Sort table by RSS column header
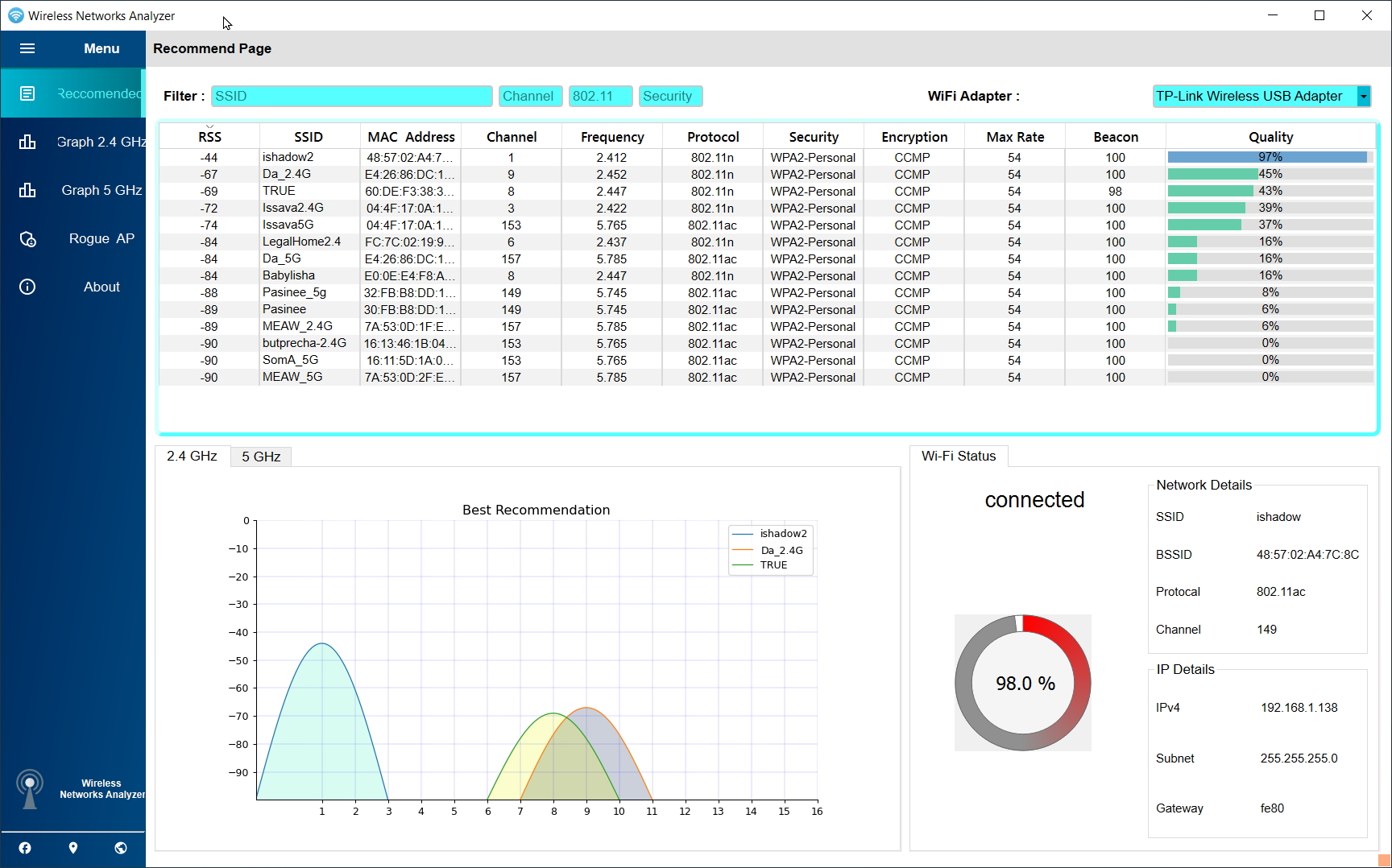This screenshot has height=868, width=1392. tap(209, 137)
